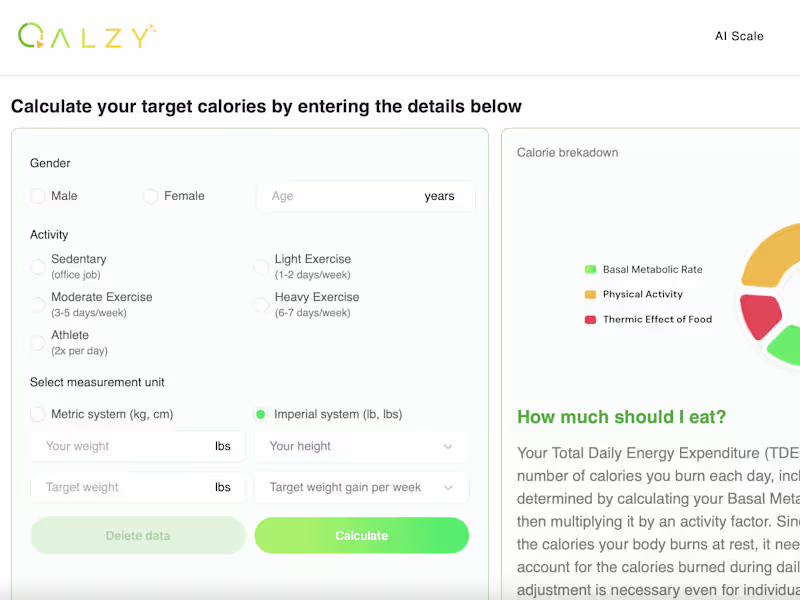
Task: Choose Moderate Exercise activity level
Action: click(38, 304)
